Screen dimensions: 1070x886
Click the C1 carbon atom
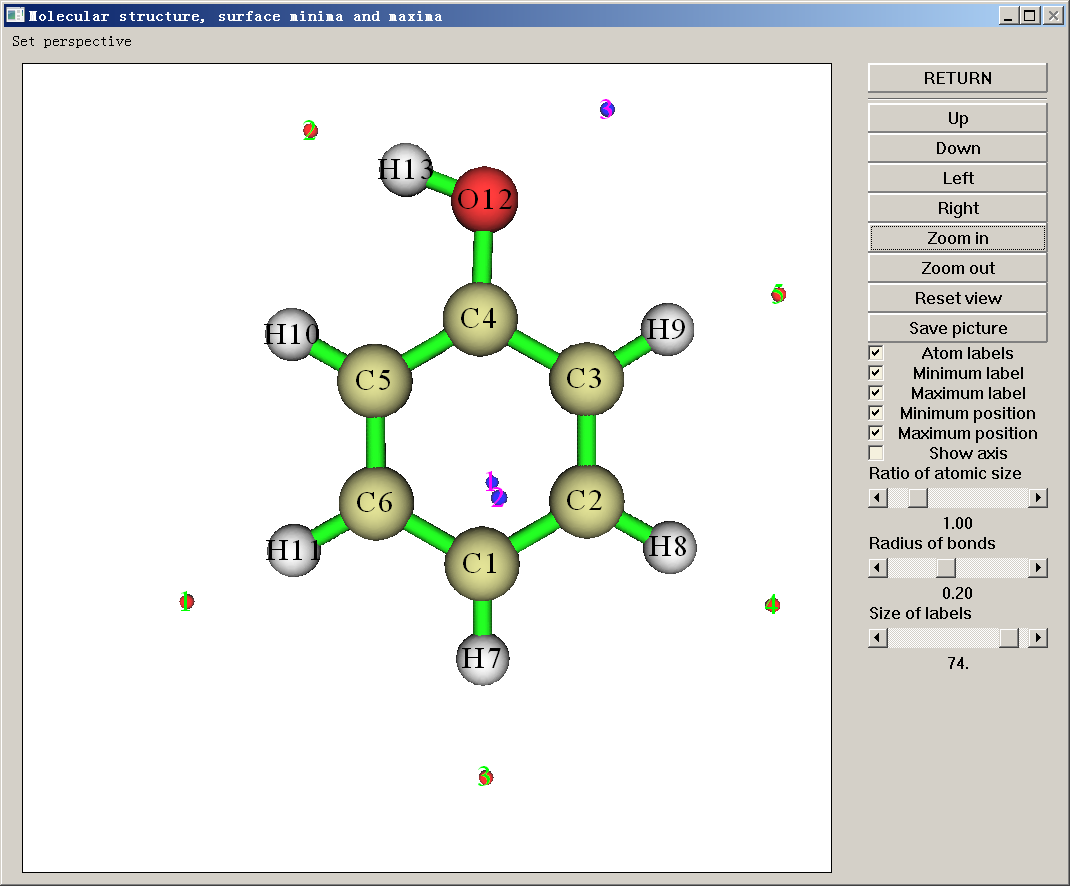(482, 564)
